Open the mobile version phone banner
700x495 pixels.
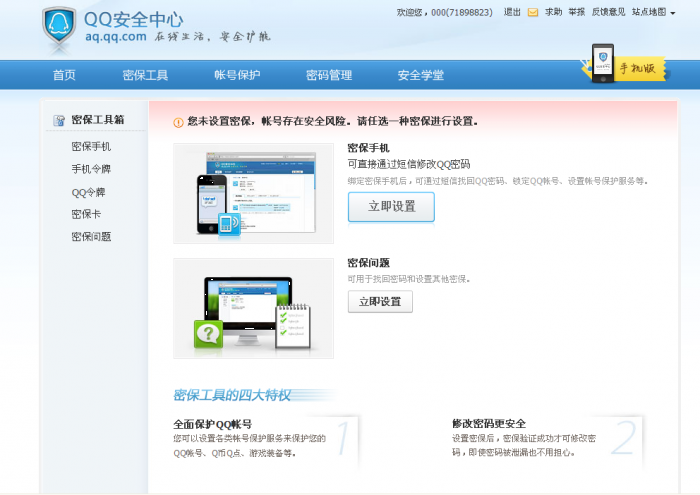pyautogui.click(x=625, y=66)
